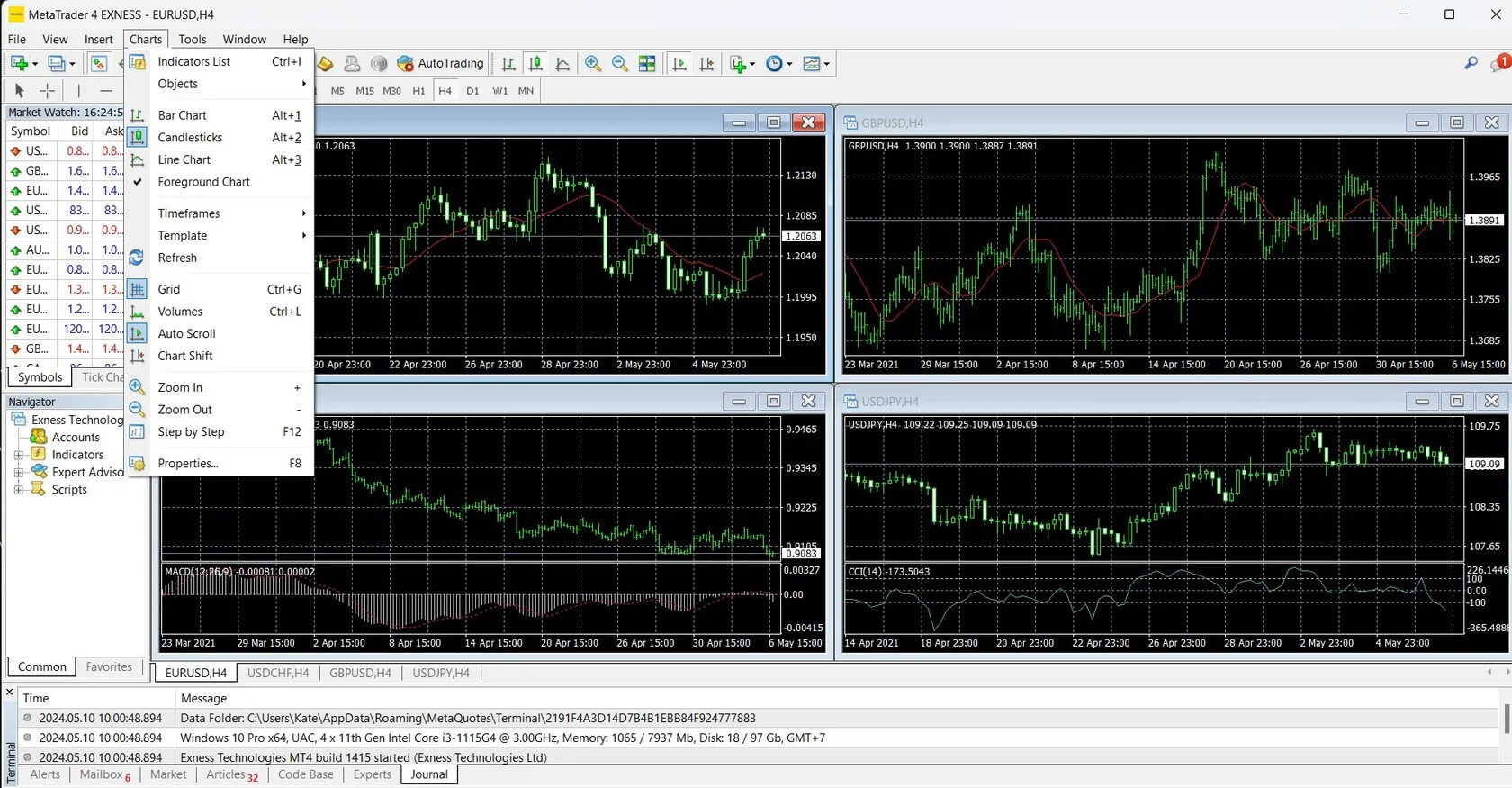Open the New Chart dropdown arrow
1512x788 pixels.
(x=35, y=64)
